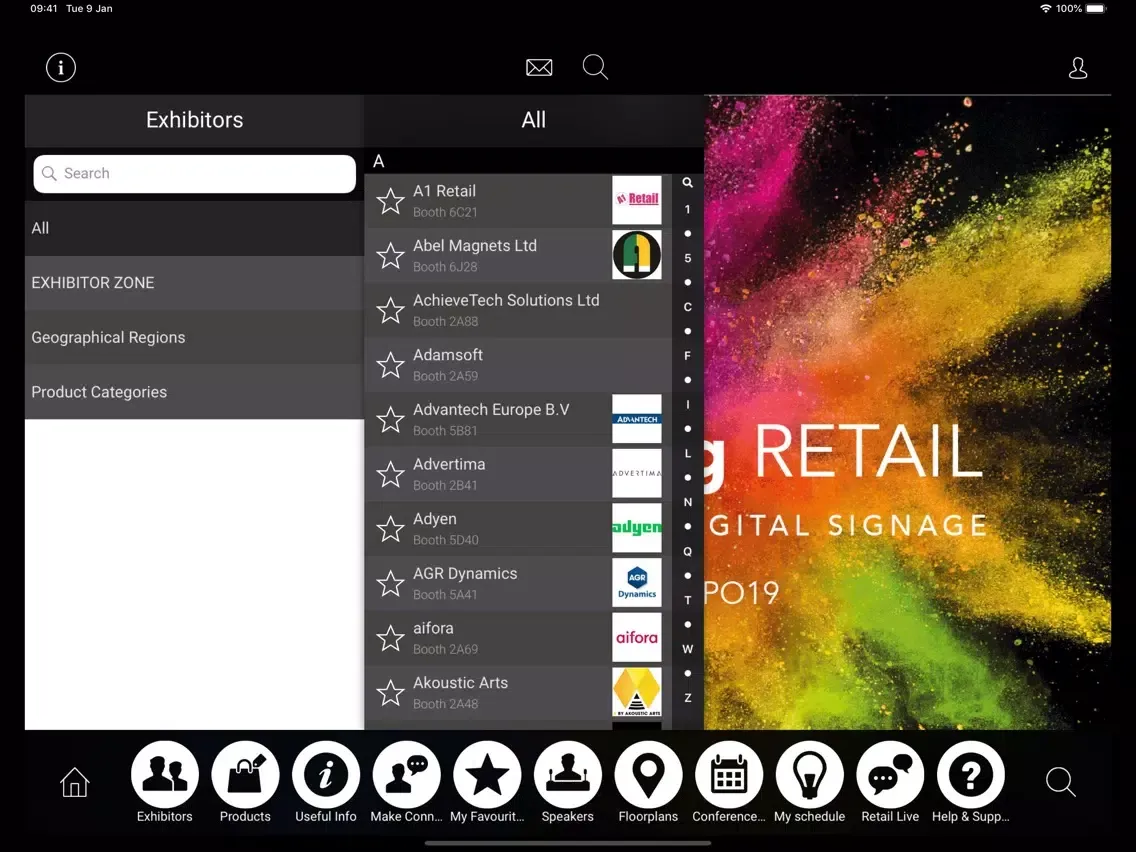1136x852 pixels.
Task: Go to Home in the bottom bar
Action: pos(75,782)
